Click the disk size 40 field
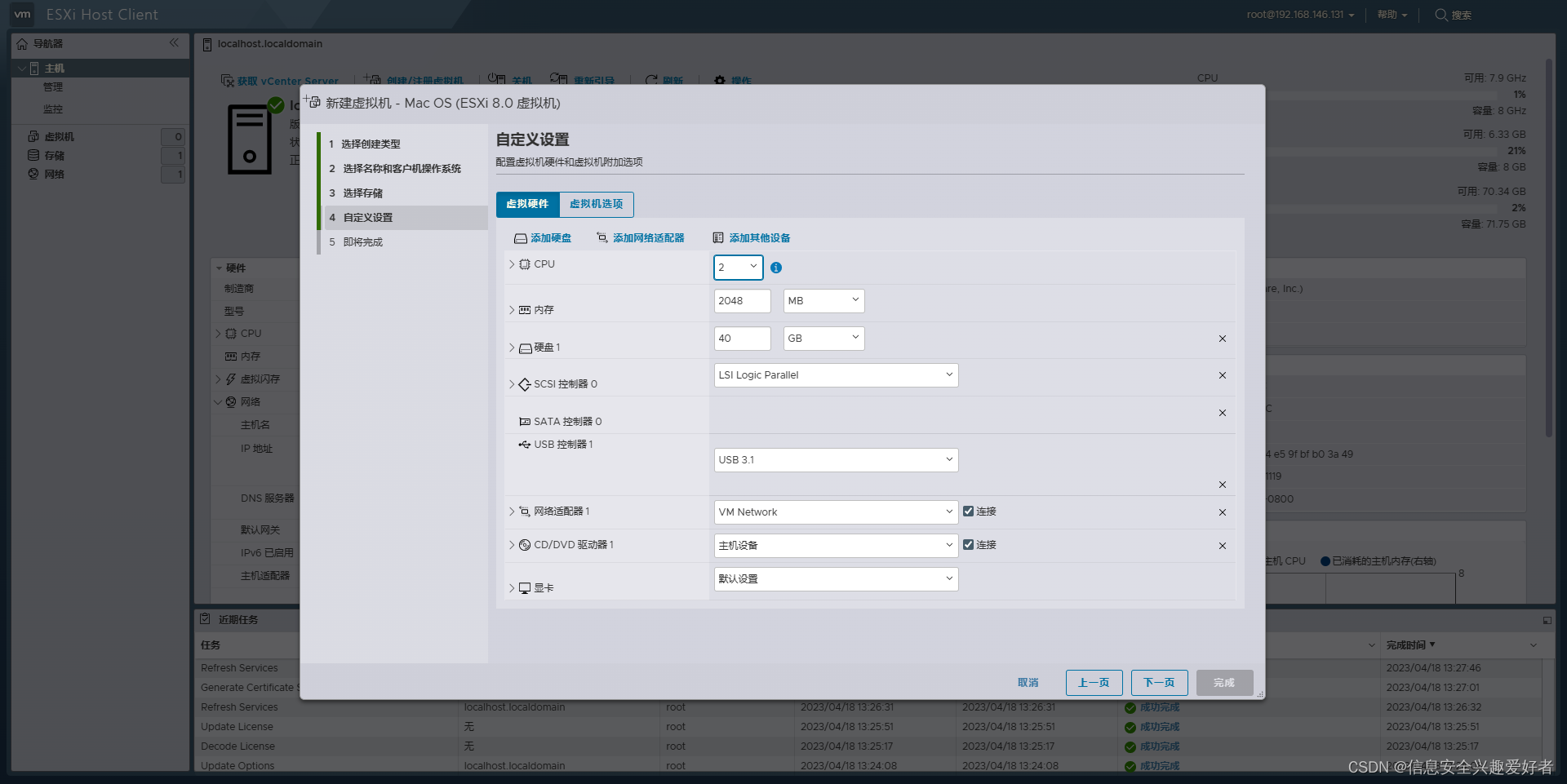 pyautogui.click(x=742, y=339)
